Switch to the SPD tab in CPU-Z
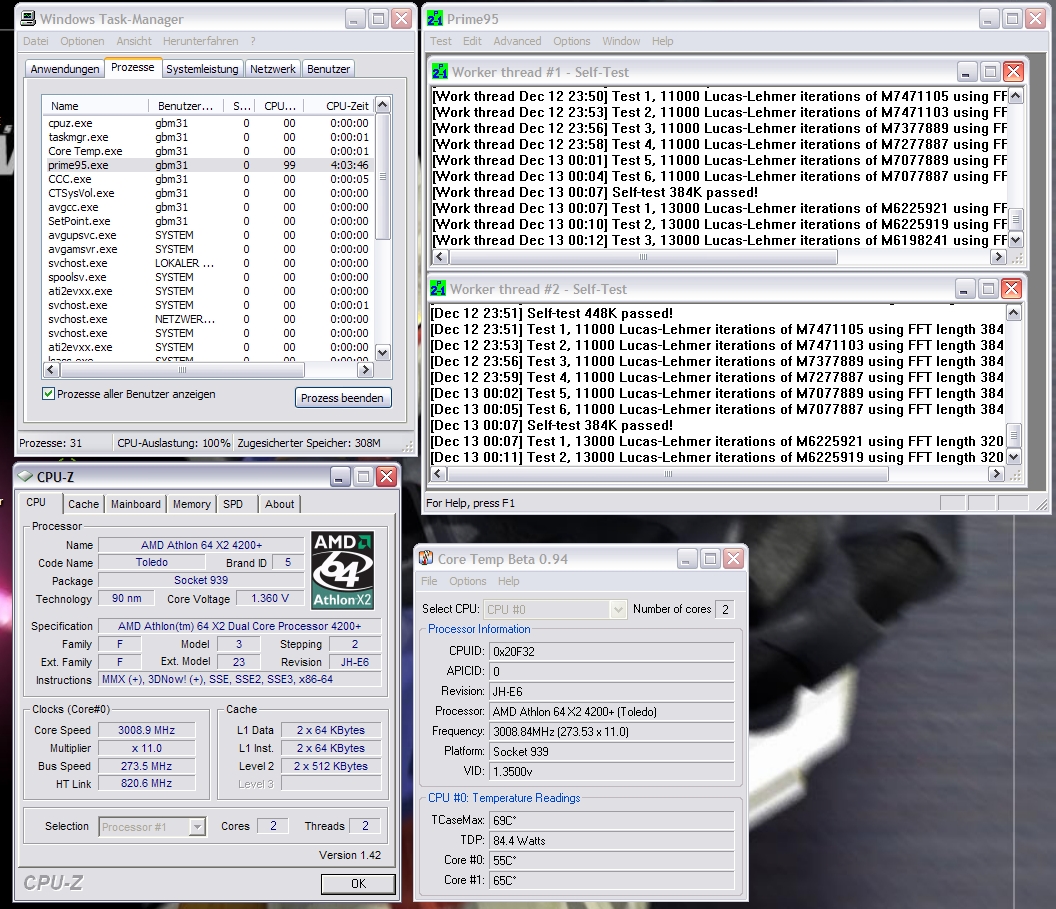This screenshot has height=909, width=1056. 233,504
